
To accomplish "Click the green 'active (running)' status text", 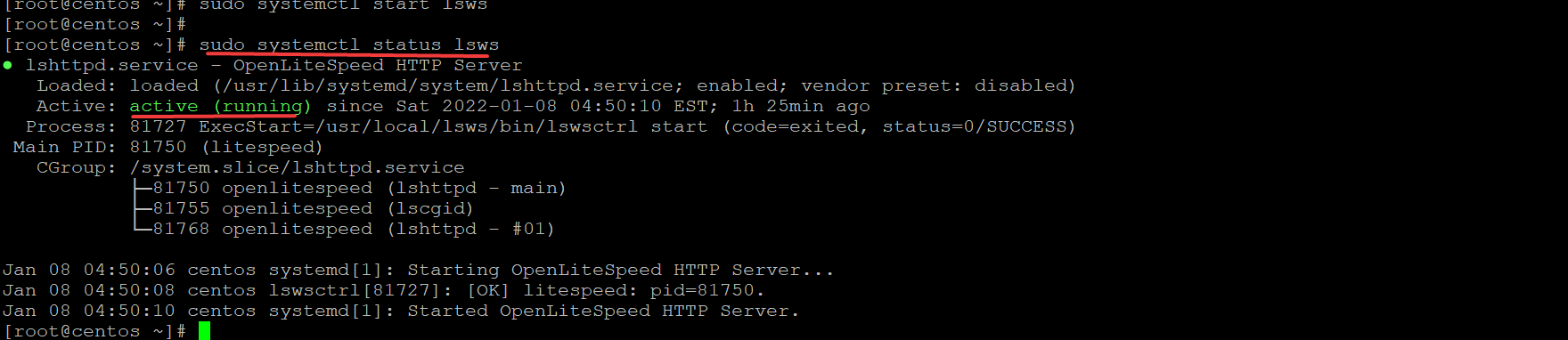I will click(x=221, y=106).
